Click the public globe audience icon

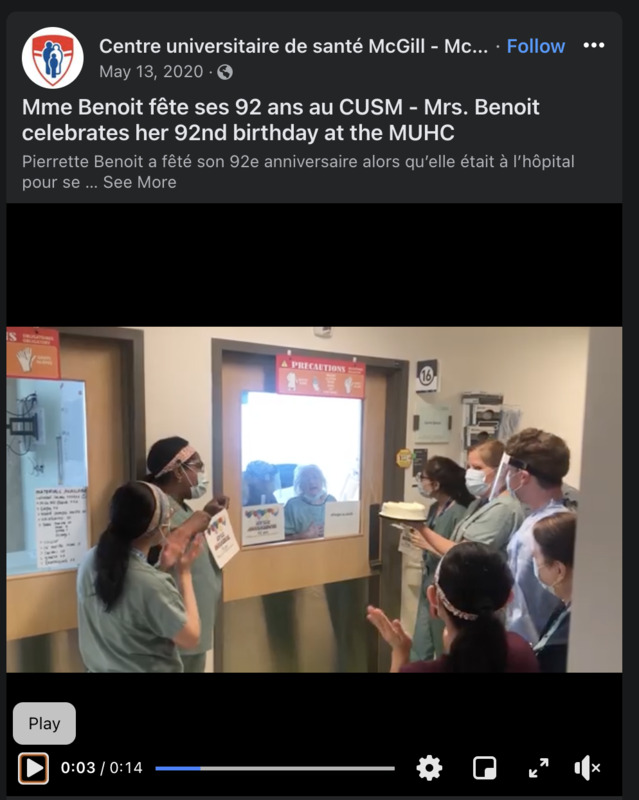[x=225, y=72]
